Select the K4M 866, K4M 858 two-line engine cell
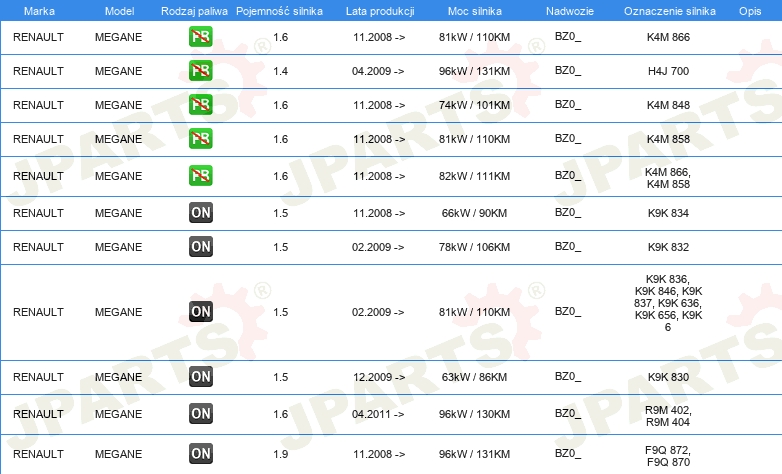Viewport: 782px width, 474px height. 668,178
